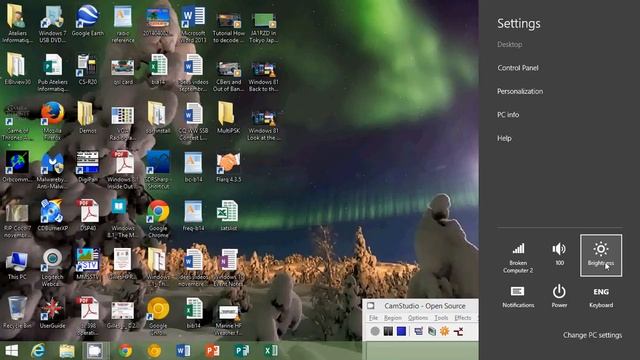
Task: Open the Region menu in CamStudio
Action: click(393, 318)
